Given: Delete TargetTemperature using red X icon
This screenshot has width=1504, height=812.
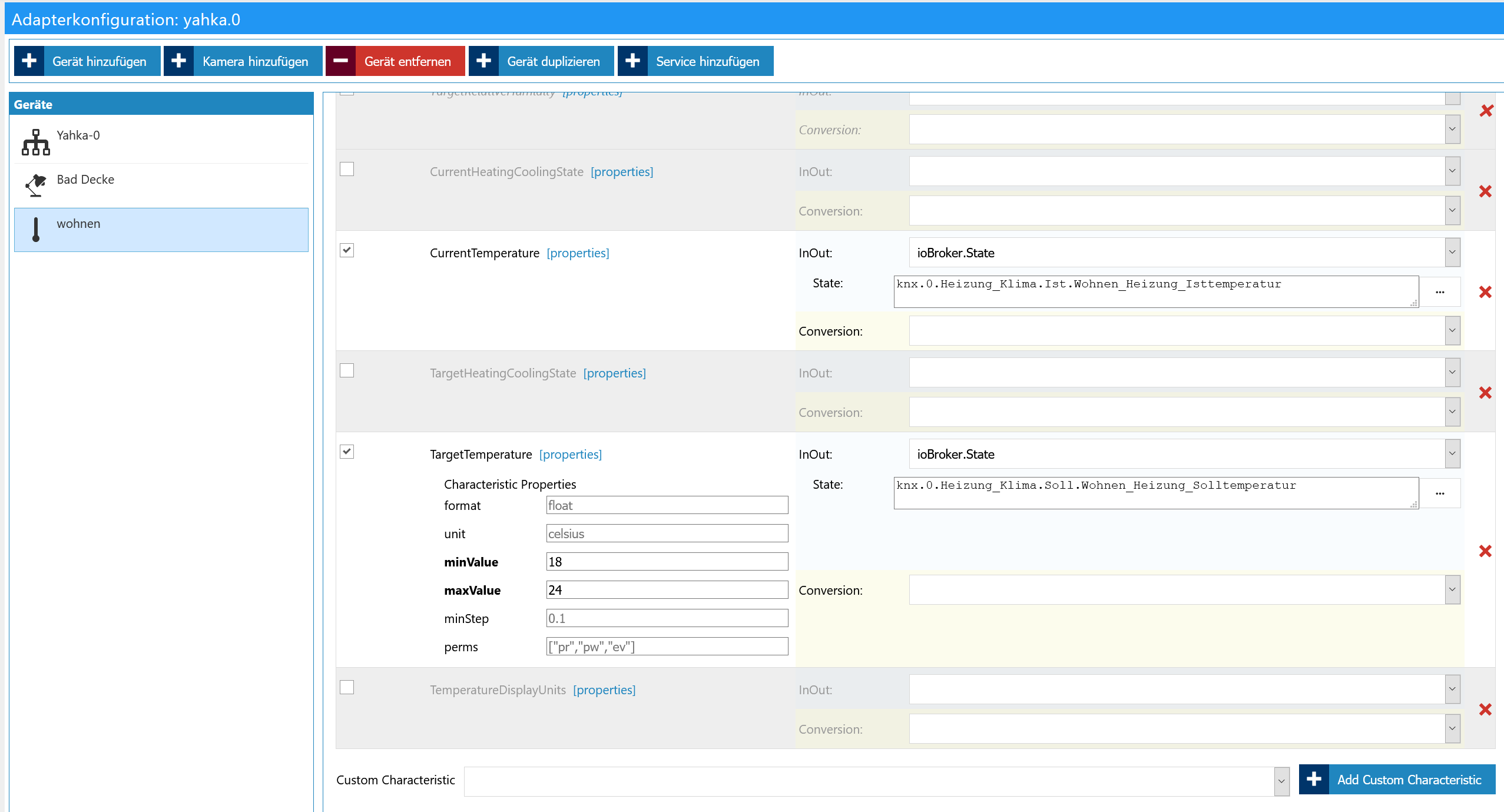Looking at the screenshot, I should (x=1485, y=551).
